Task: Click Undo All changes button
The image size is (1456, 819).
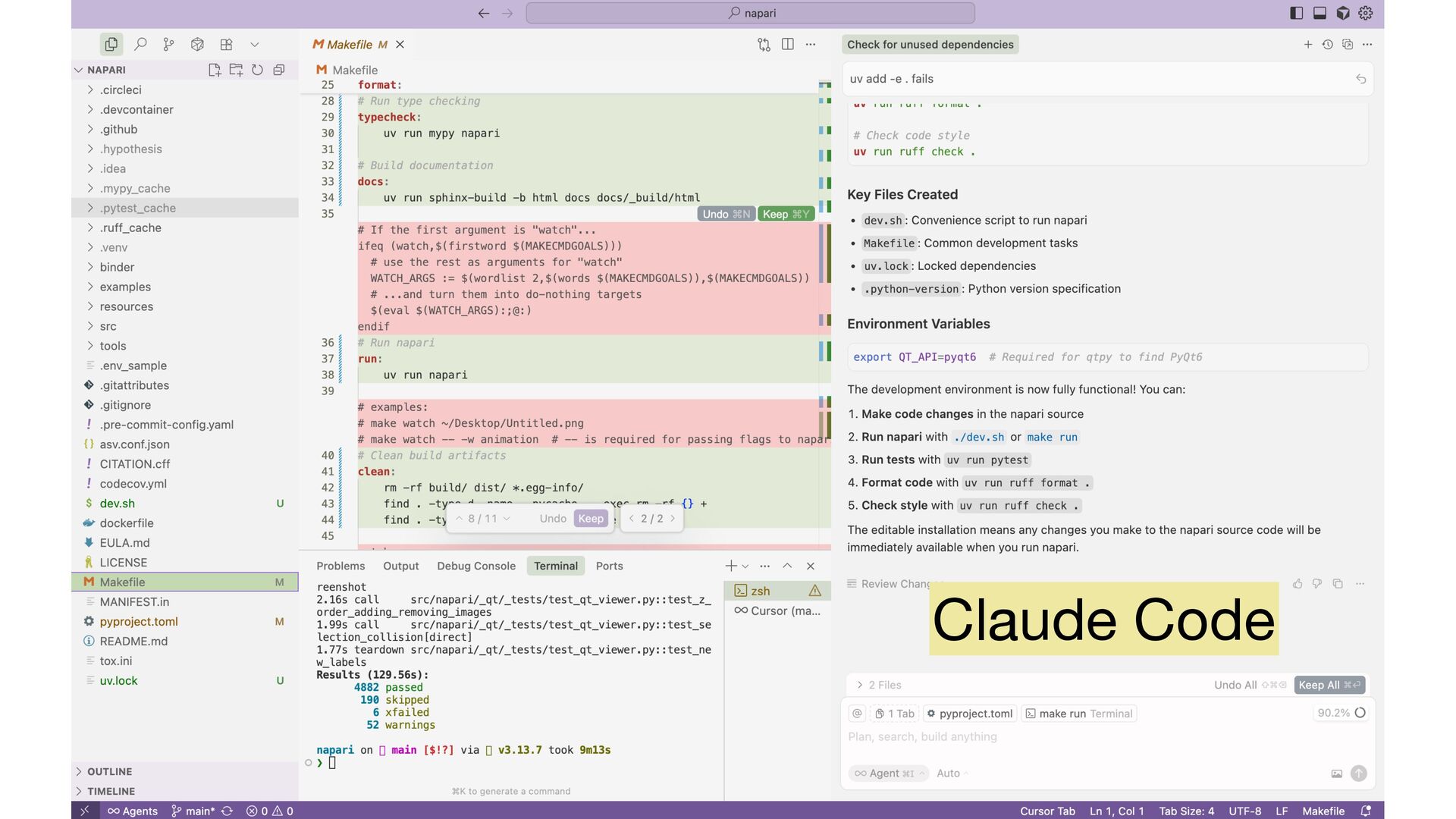Action: click(1235, 685)
